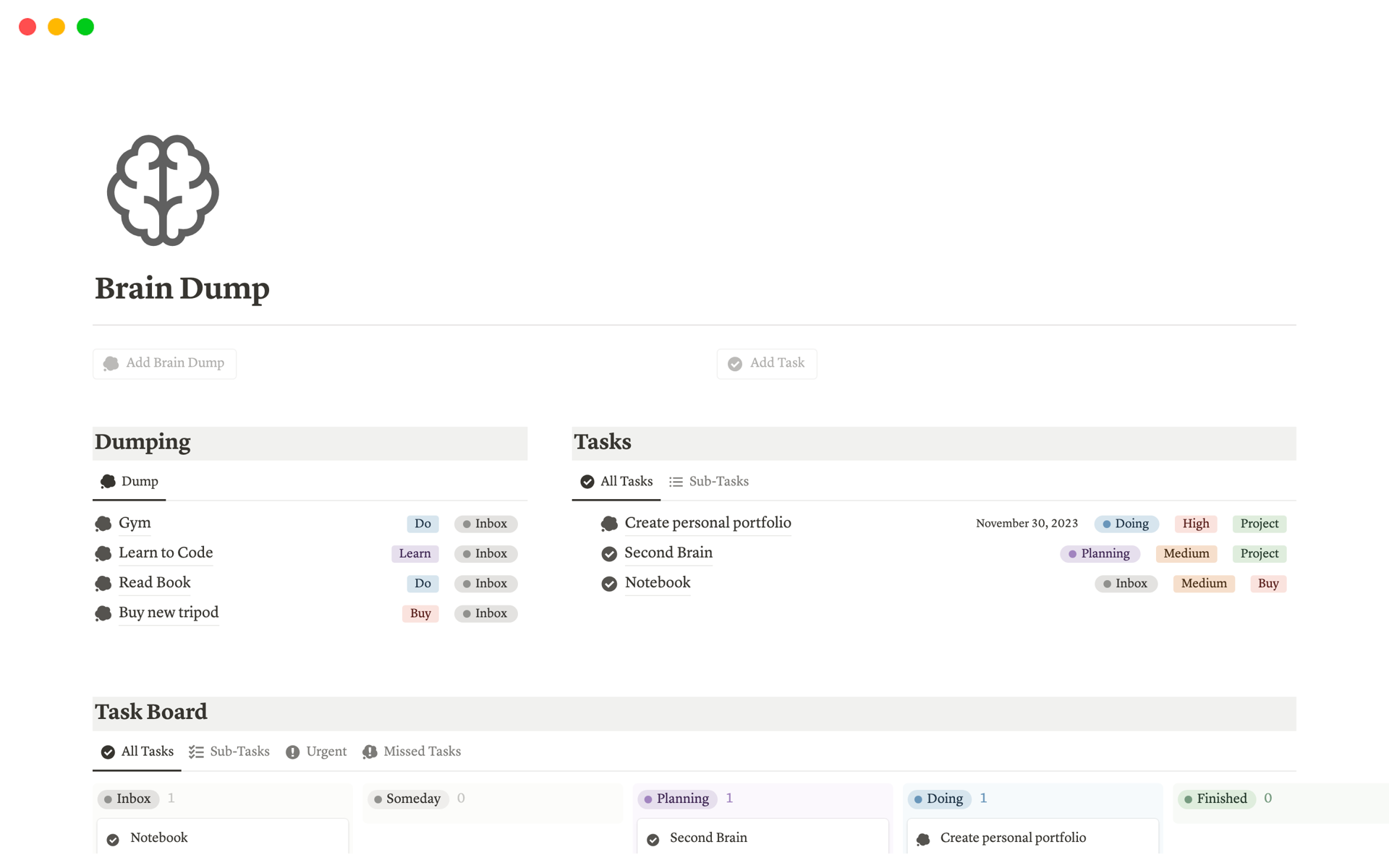Viewport: 1389px width, 868px height.
Task: Click the large brain page icon
Action: pos(163,190)
